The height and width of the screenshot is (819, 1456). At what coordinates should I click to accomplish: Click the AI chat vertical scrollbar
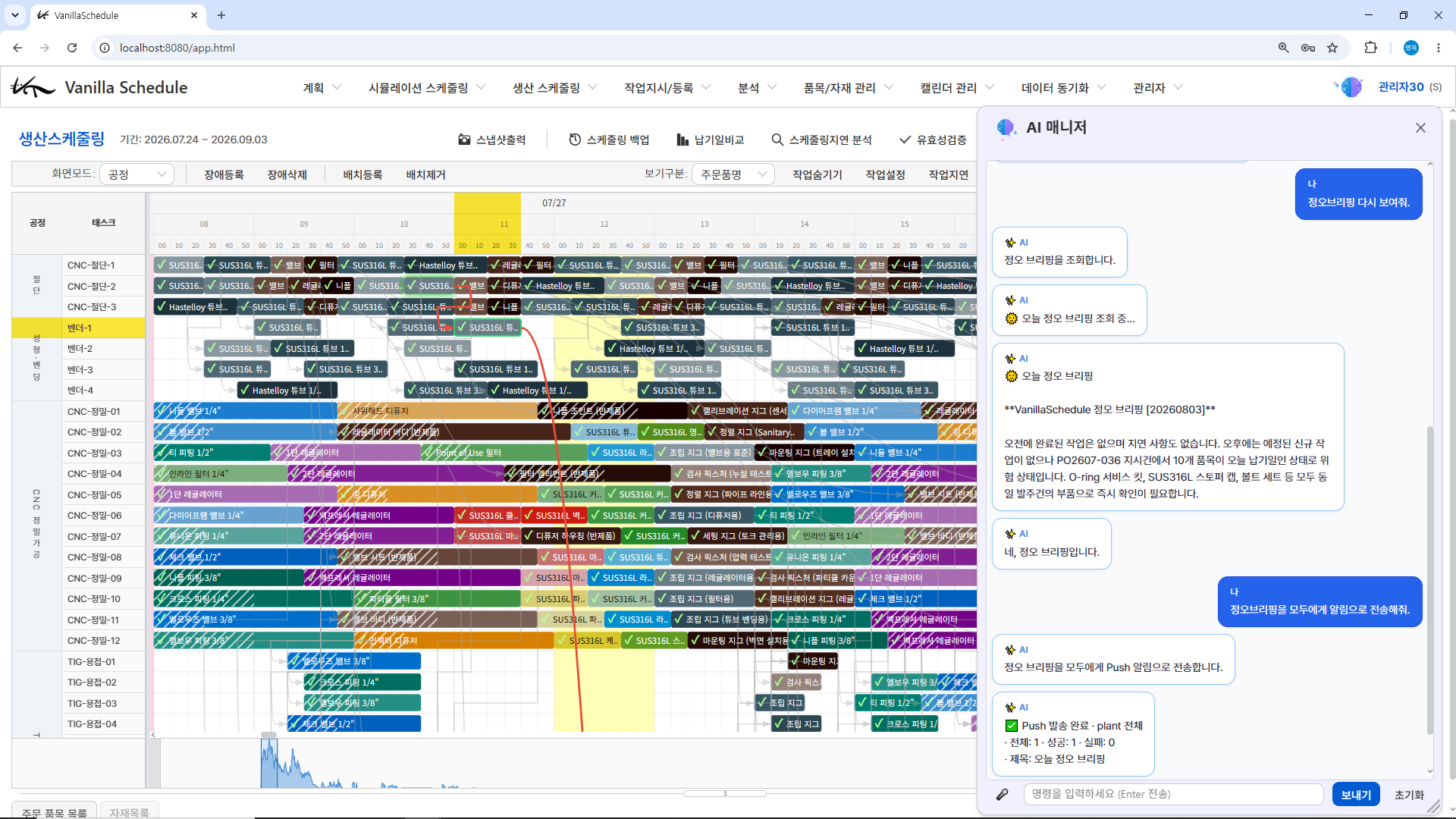(1430, 580)
